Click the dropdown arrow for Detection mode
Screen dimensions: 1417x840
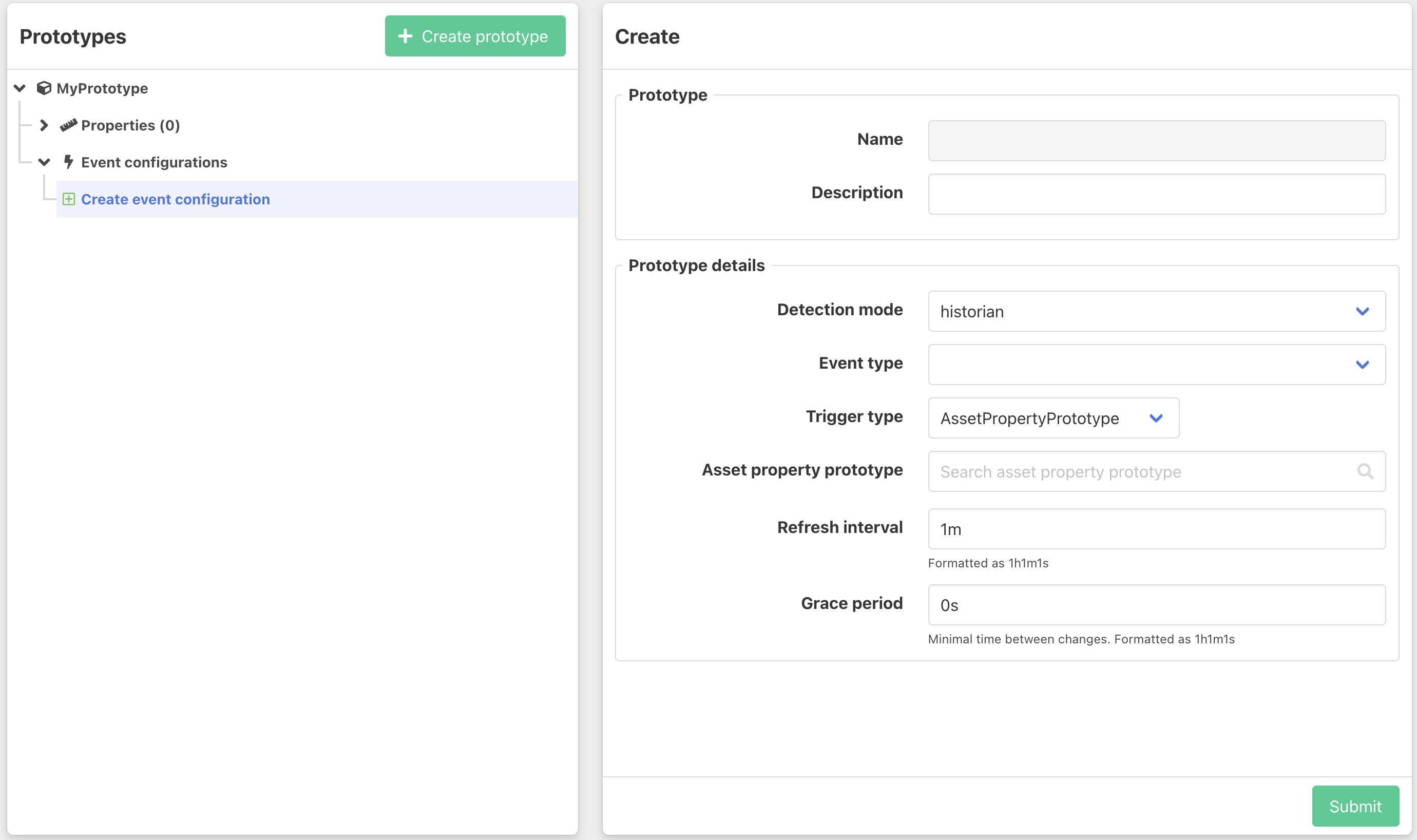pyautogui.click(x=1362, y=311)
